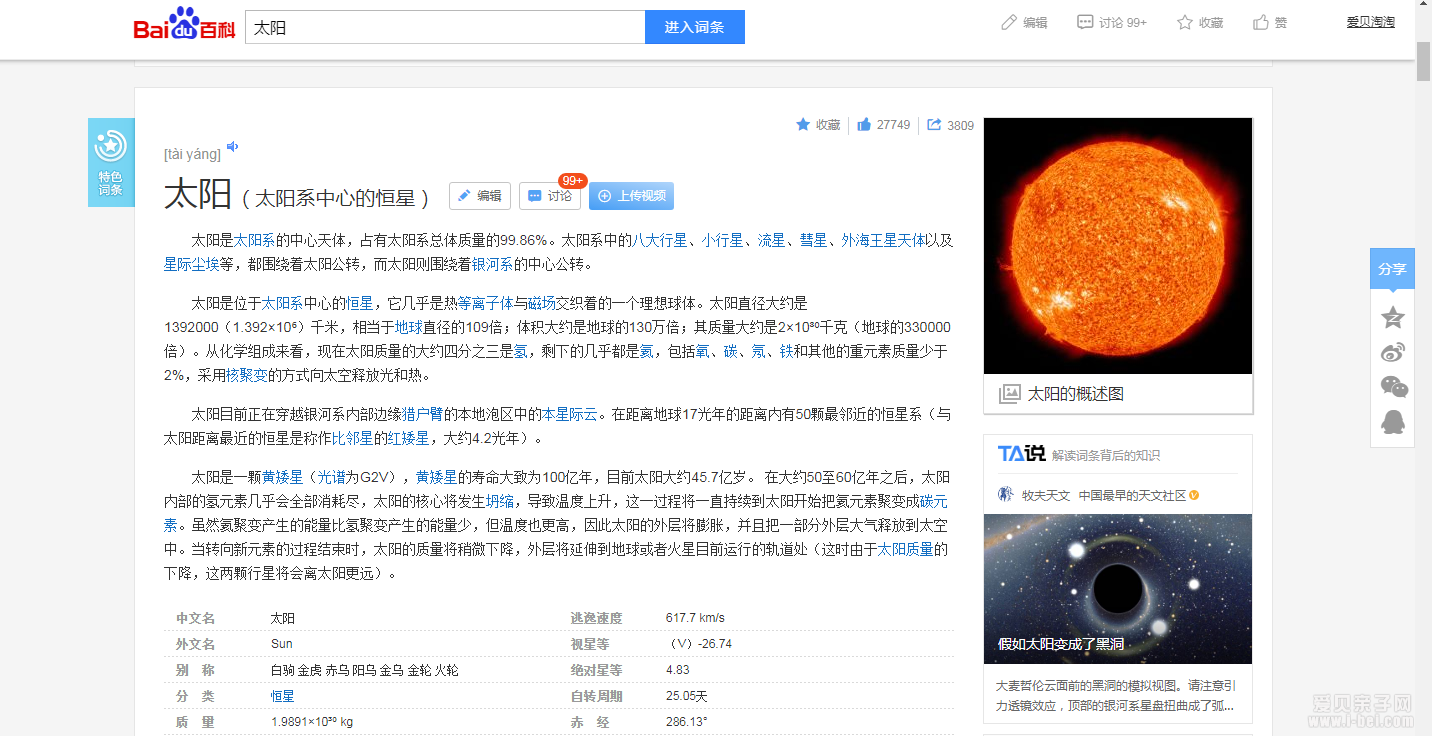This screenshot has width=1432, height=736.
Task: Click the 上传视频 button
Action: click(x=631, y=196)
